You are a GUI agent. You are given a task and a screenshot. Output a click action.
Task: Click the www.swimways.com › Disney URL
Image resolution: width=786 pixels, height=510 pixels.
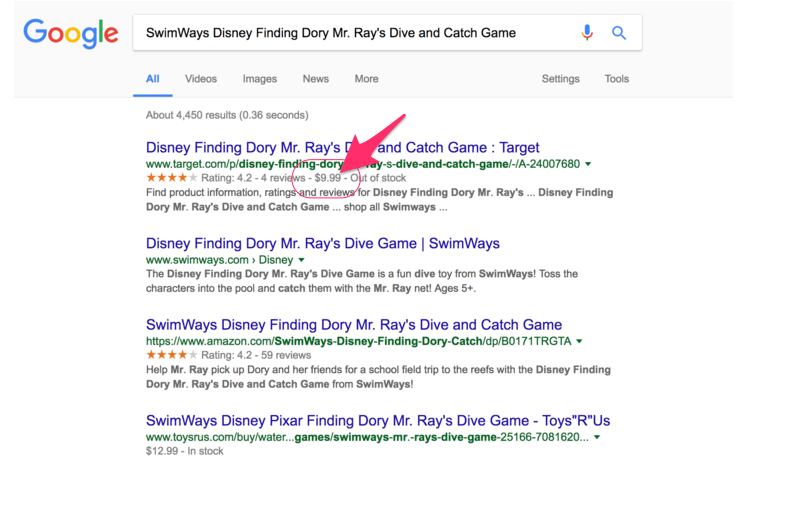pos(220,260)
